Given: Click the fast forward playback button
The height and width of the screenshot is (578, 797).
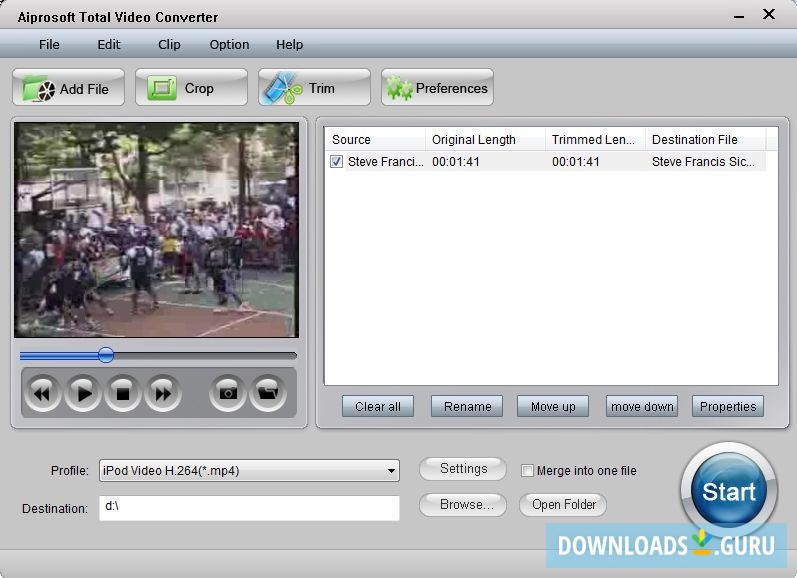Looking at the screenshot, I should coord(163,393).
